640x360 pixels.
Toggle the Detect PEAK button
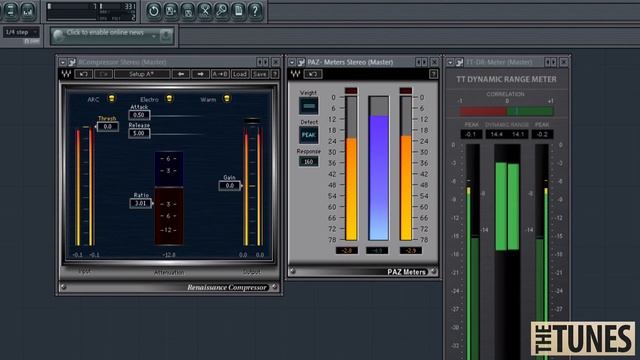click(309, 135)
